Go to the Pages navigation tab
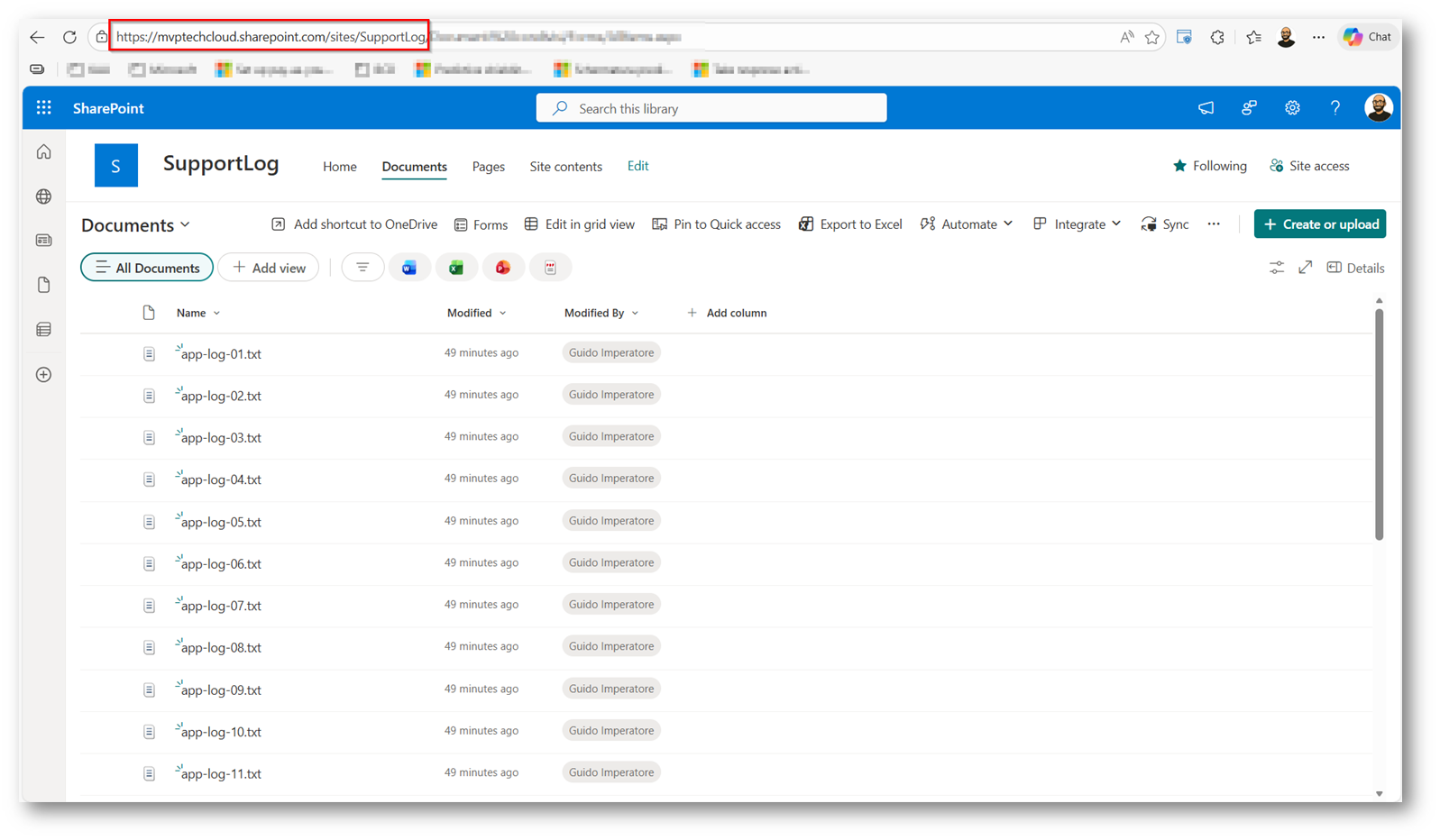 pos(488,167)
